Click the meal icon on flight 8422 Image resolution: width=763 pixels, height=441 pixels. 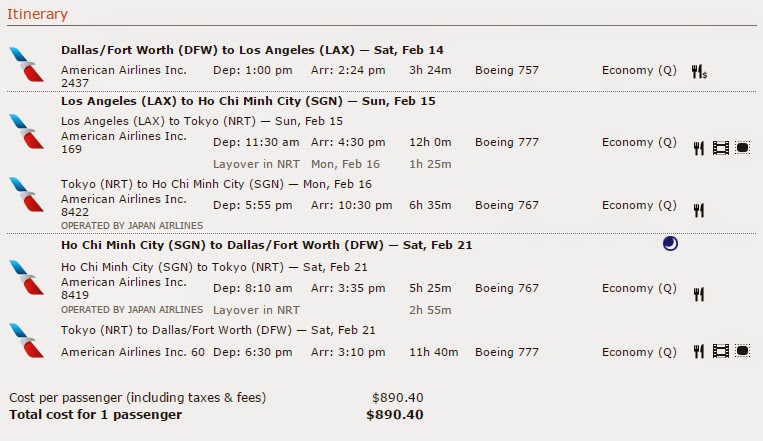[x=699, y=211]
